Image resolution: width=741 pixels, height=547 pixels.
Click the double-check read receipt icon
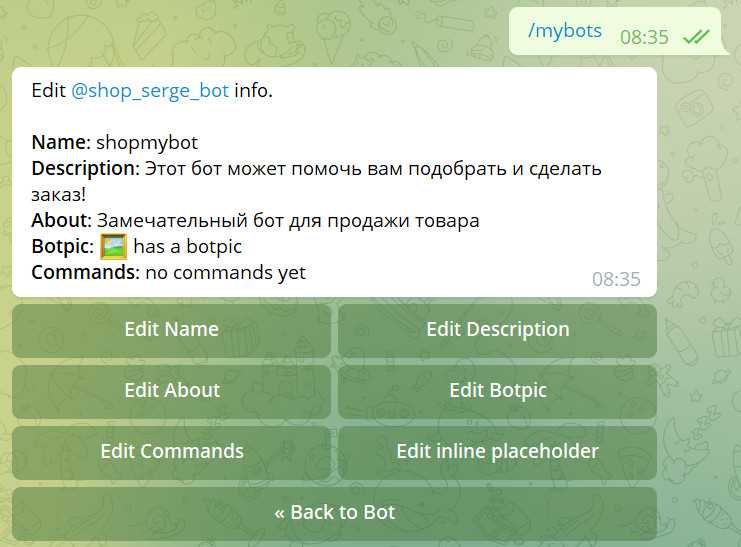[x=696, y=36]
